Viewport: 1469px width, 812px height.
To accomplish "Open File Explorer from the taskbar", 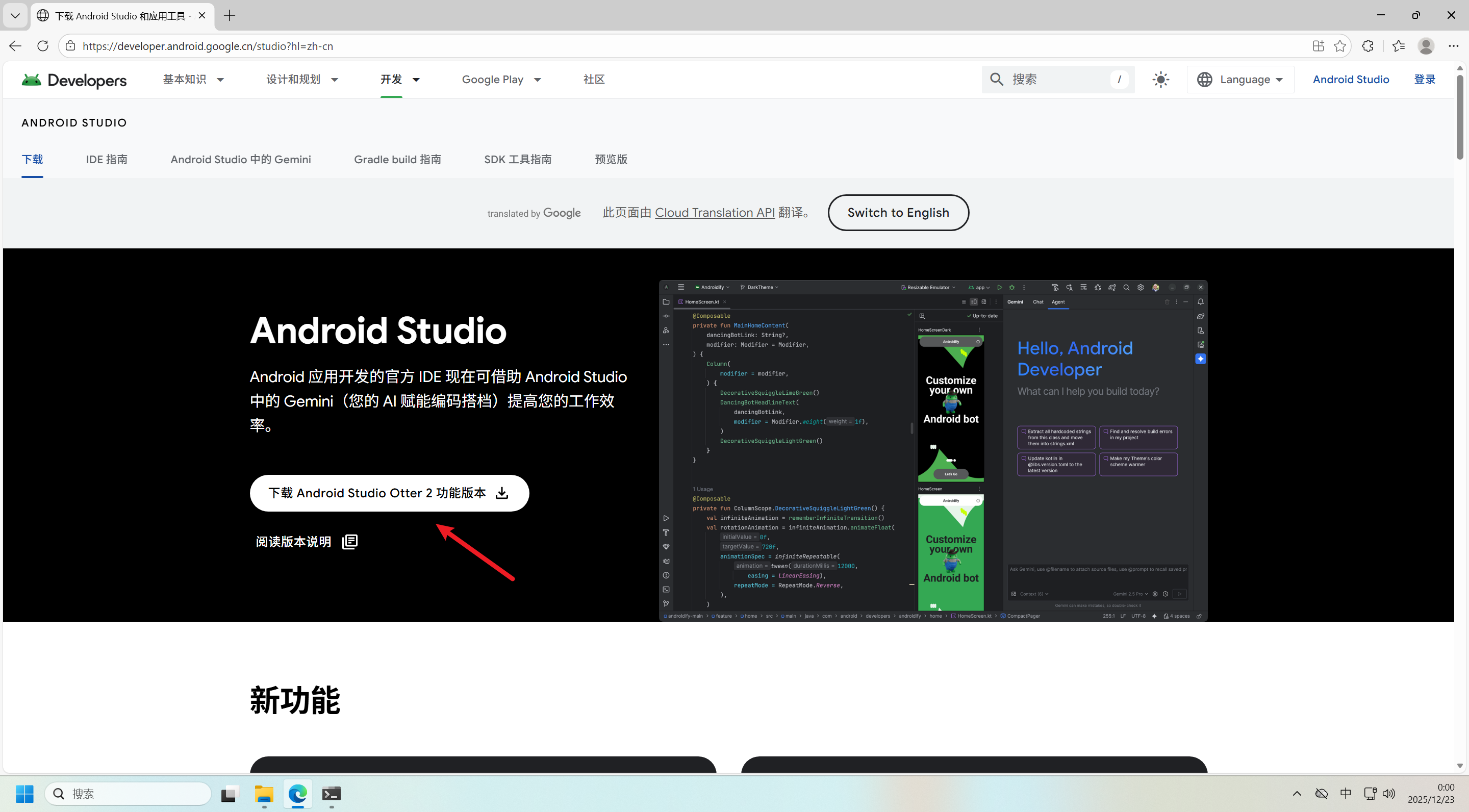I will (264, 793).
